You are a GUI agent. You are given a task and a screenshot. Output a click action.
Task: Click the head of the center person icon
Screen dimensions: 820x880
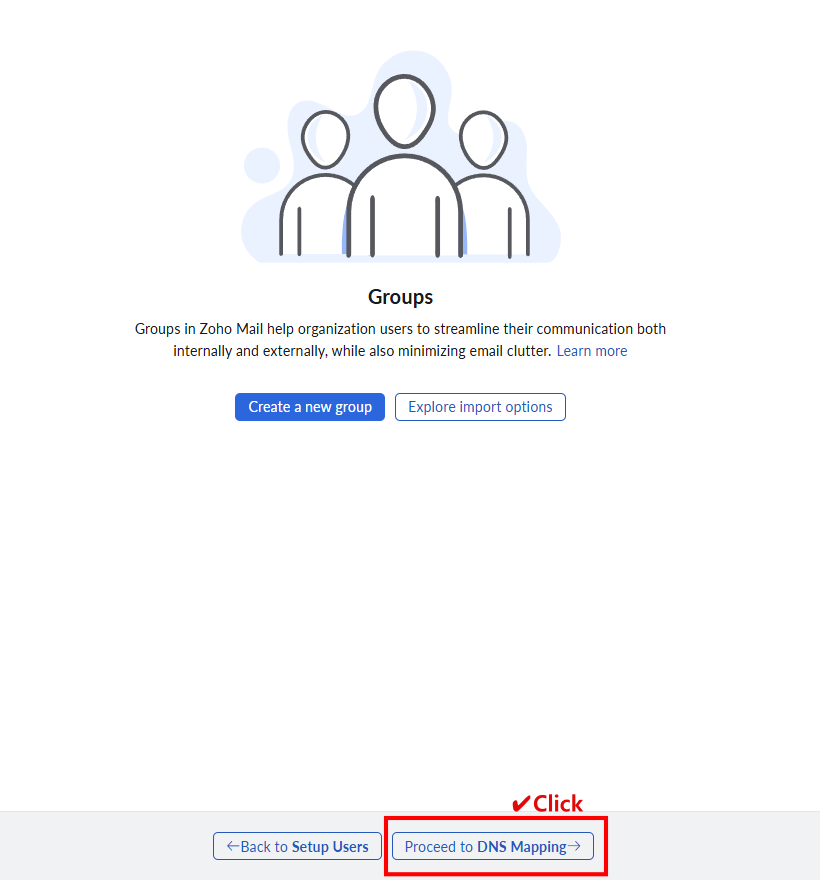click(x=405, y=111)
